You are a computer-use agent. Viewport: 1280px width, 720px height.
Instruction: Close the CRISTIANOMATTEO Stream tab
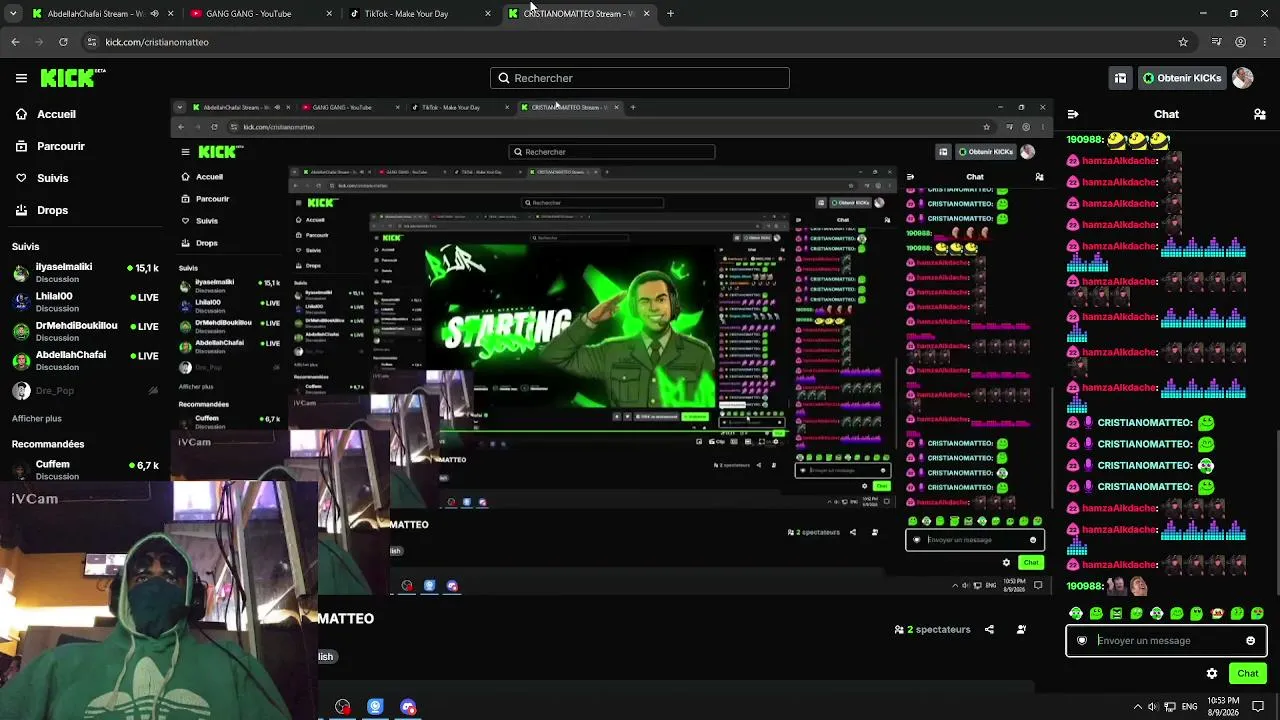(646, 14)
